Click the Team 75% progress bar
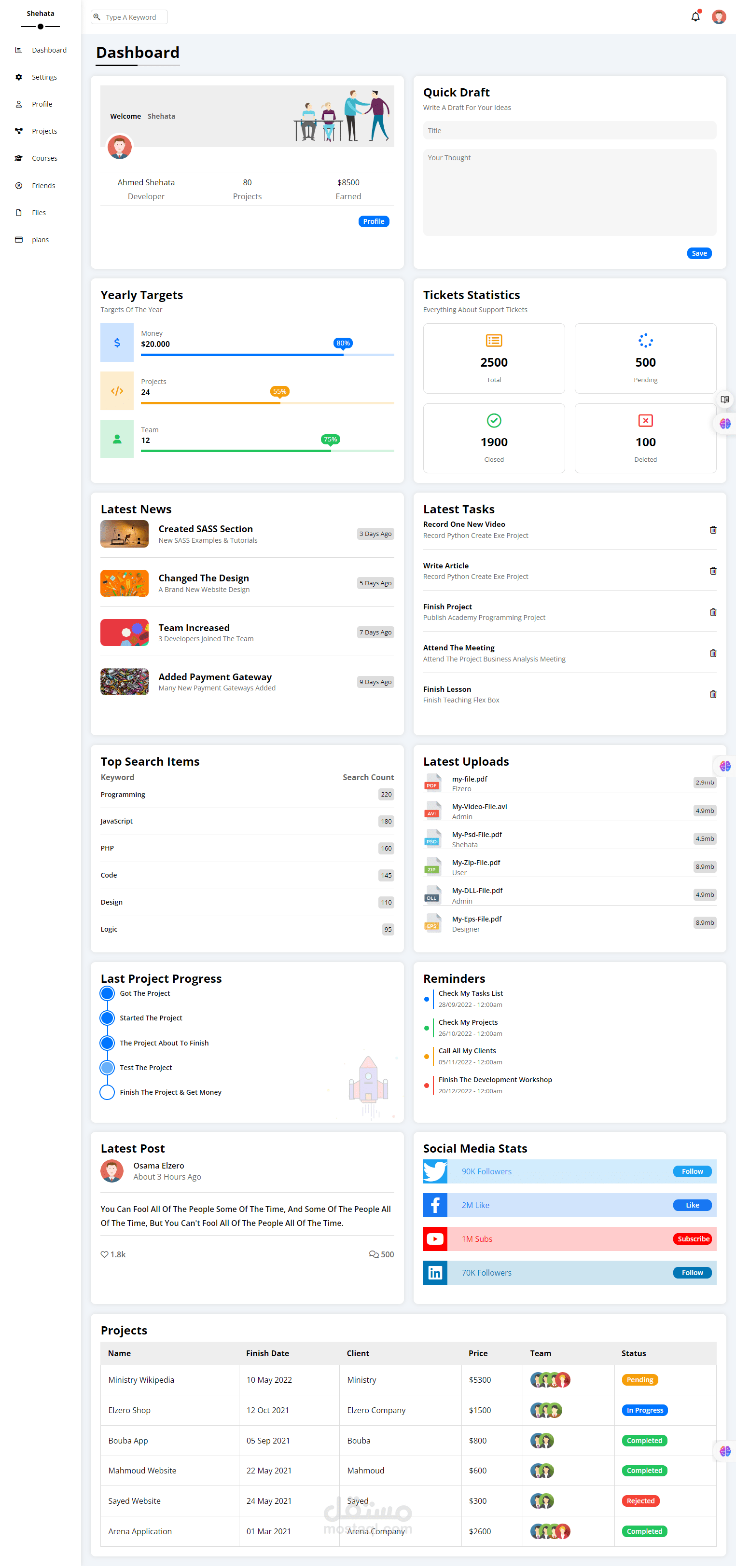736x1568 pixels. point(267,451)
